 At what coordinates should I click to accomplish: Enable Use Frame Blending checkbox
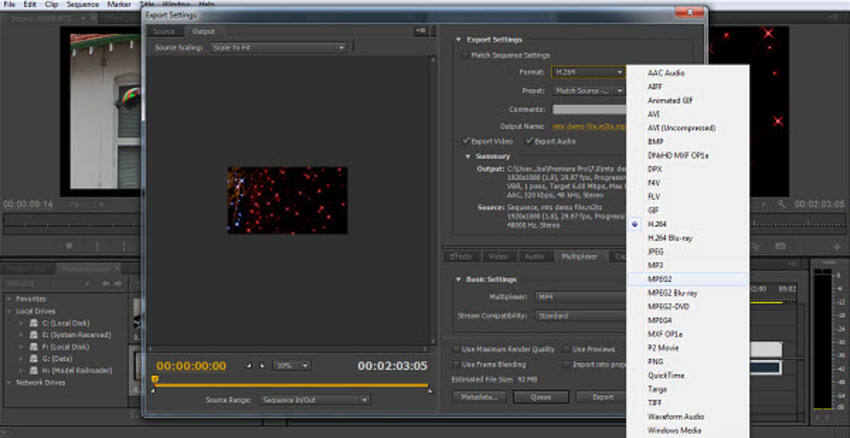tap(456, 365)
